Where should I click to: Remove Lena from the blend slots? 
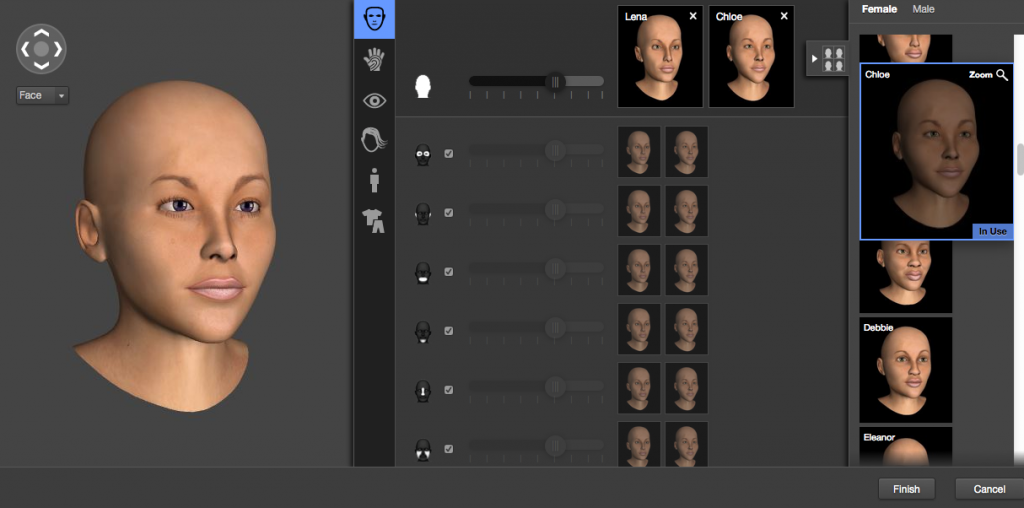(x=693, y=16)
